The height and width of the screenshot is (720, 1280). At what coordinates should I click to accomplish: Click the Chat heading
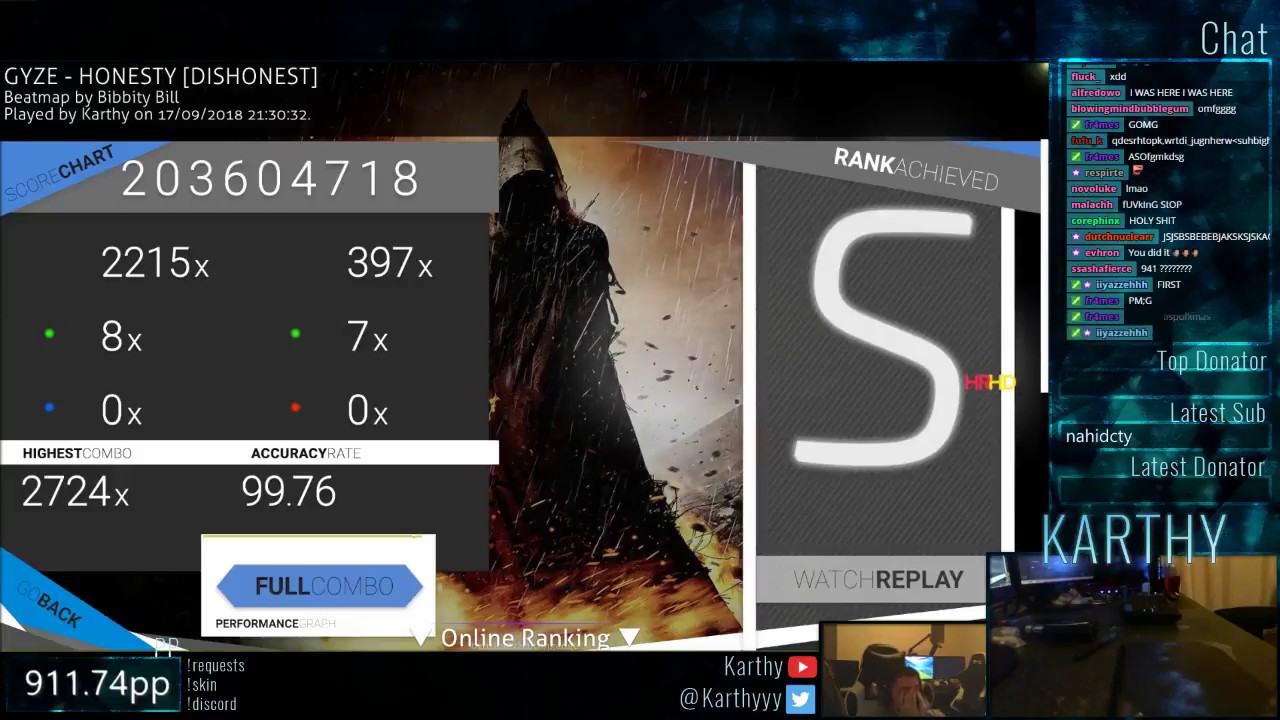click(1234, 39)
